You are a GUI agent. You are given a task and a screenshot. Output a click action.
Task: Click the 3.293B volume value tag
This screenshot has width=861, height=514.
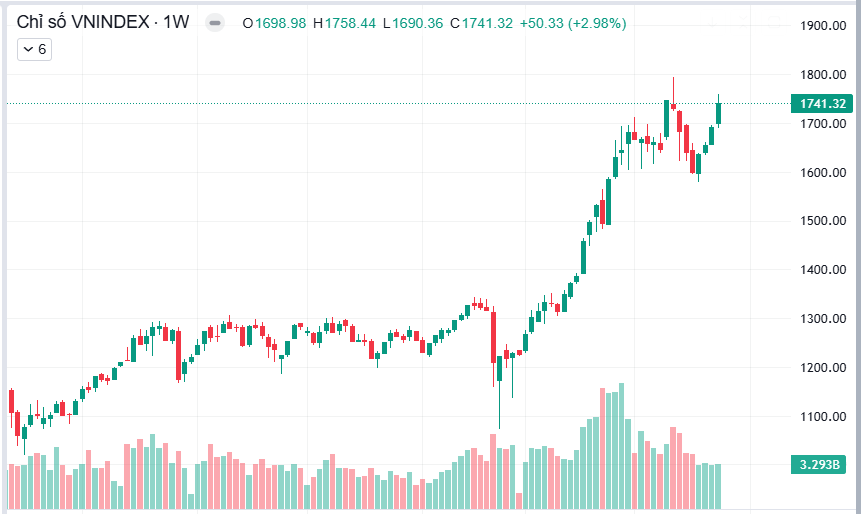(823, 464)
